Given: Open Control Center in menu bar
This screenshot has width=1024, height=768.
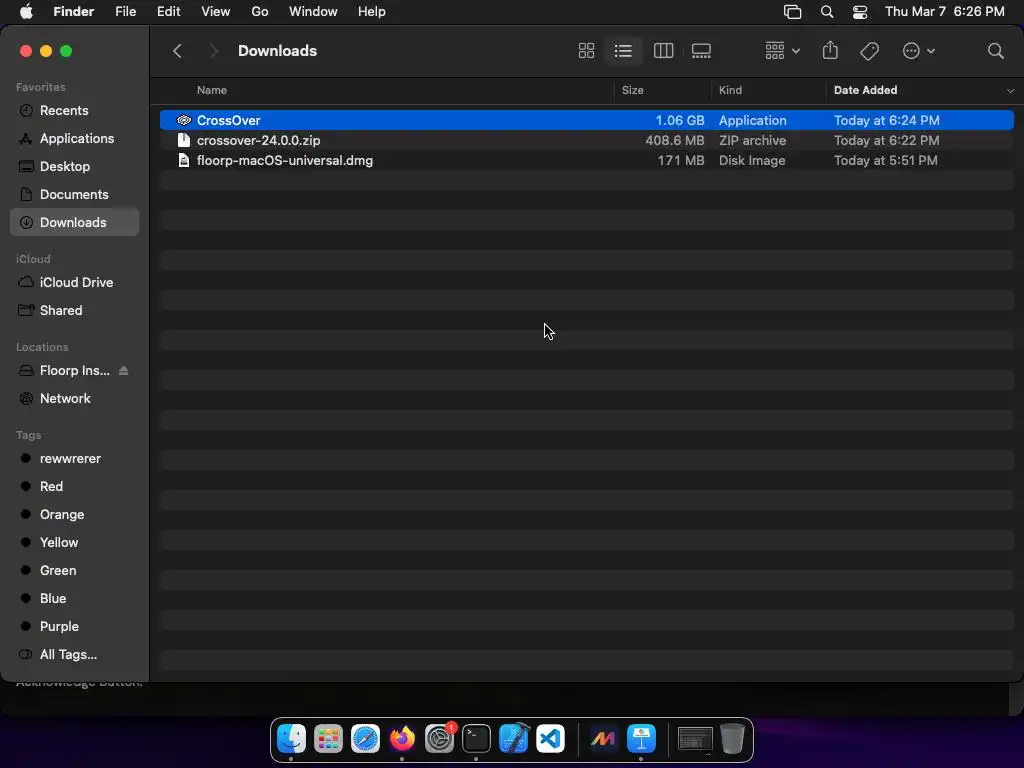Looking at the screenshot, I should [860, 12].
